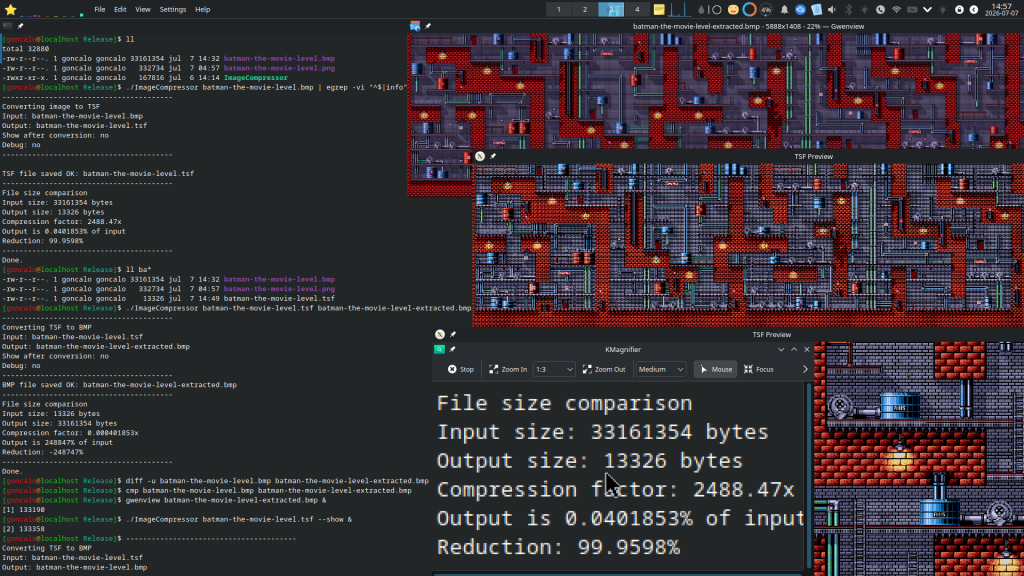Click the 4% circular gauge icon
The height and width of the screenshot is (576, 1024).
766,10
